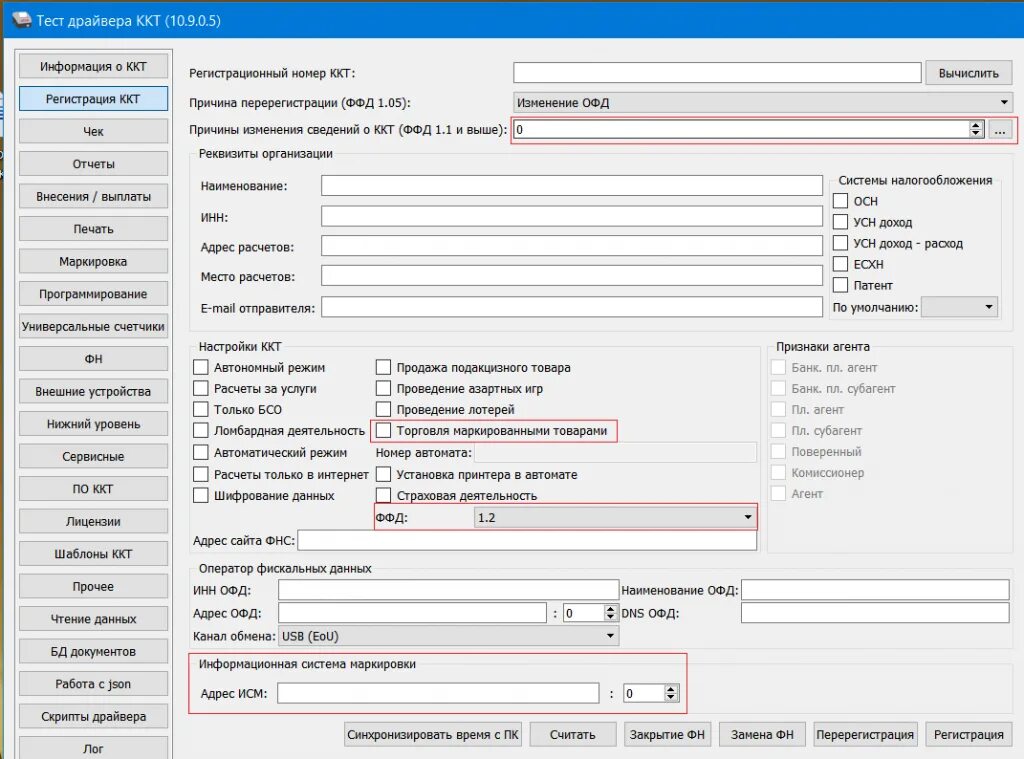Open the БД документов section

93,651
